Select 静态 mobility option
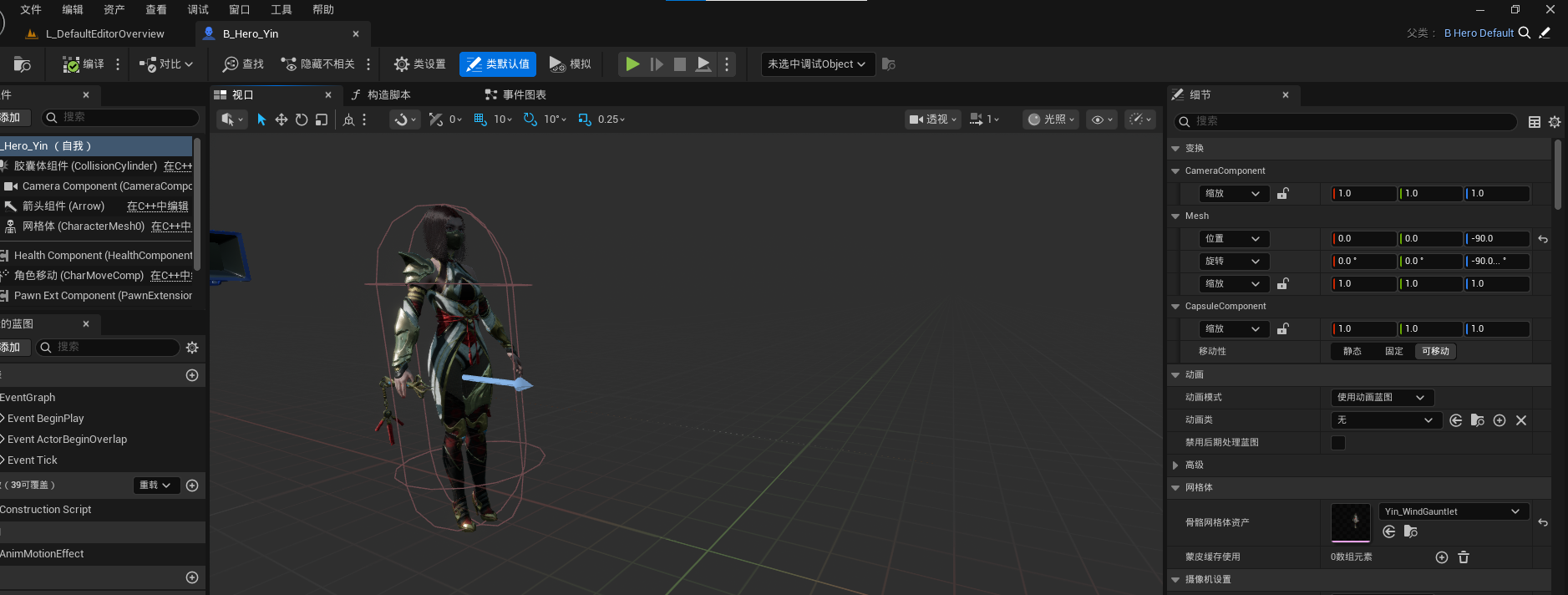 point(1352,351)
